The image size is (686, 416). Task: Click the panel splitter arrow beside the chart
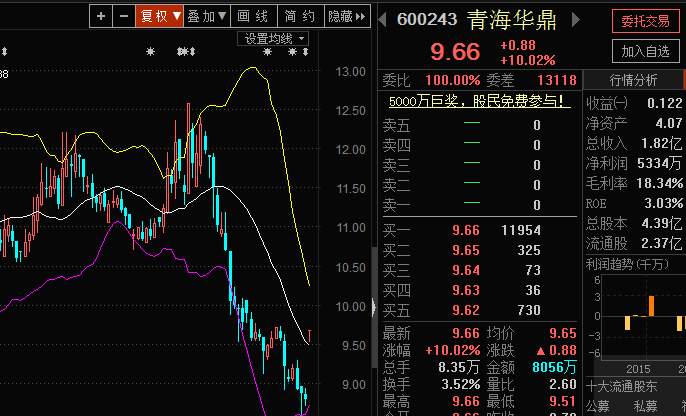click(374, 307)
